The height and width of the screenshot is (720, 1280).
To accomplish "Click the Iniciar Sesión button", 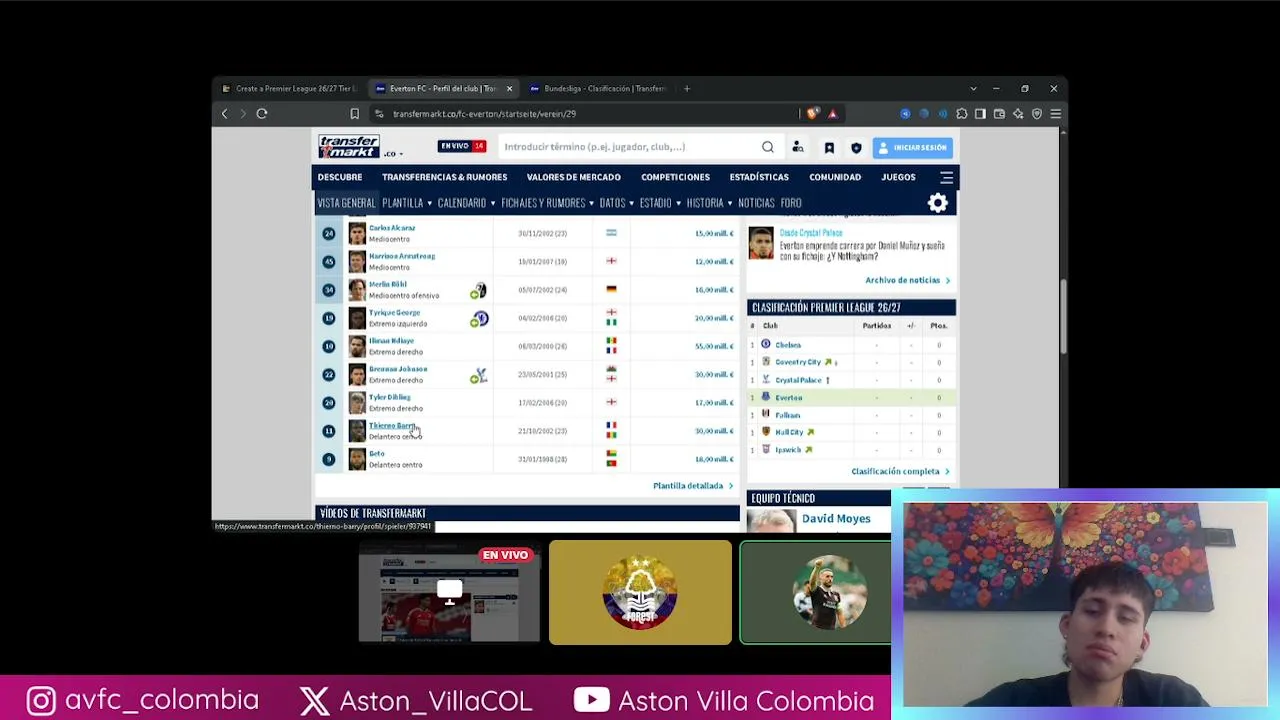I will 912,148.
